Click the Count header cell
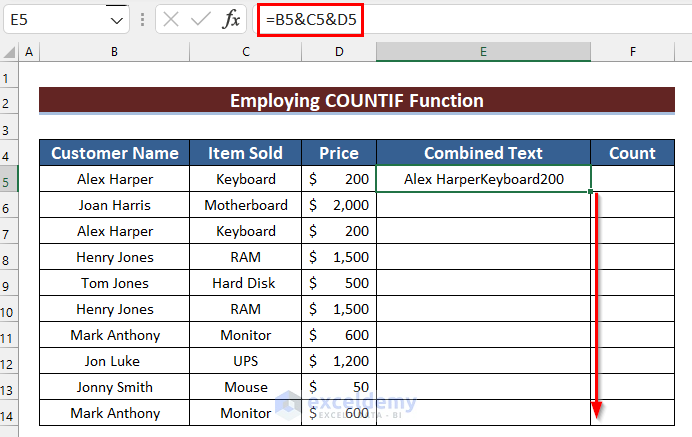The width and height of the screenshot is (692, 437). pos(632,153)
